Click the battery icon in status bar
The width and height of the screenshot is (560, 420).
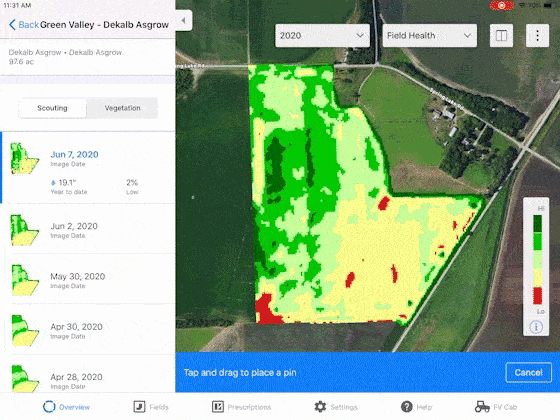548,5
